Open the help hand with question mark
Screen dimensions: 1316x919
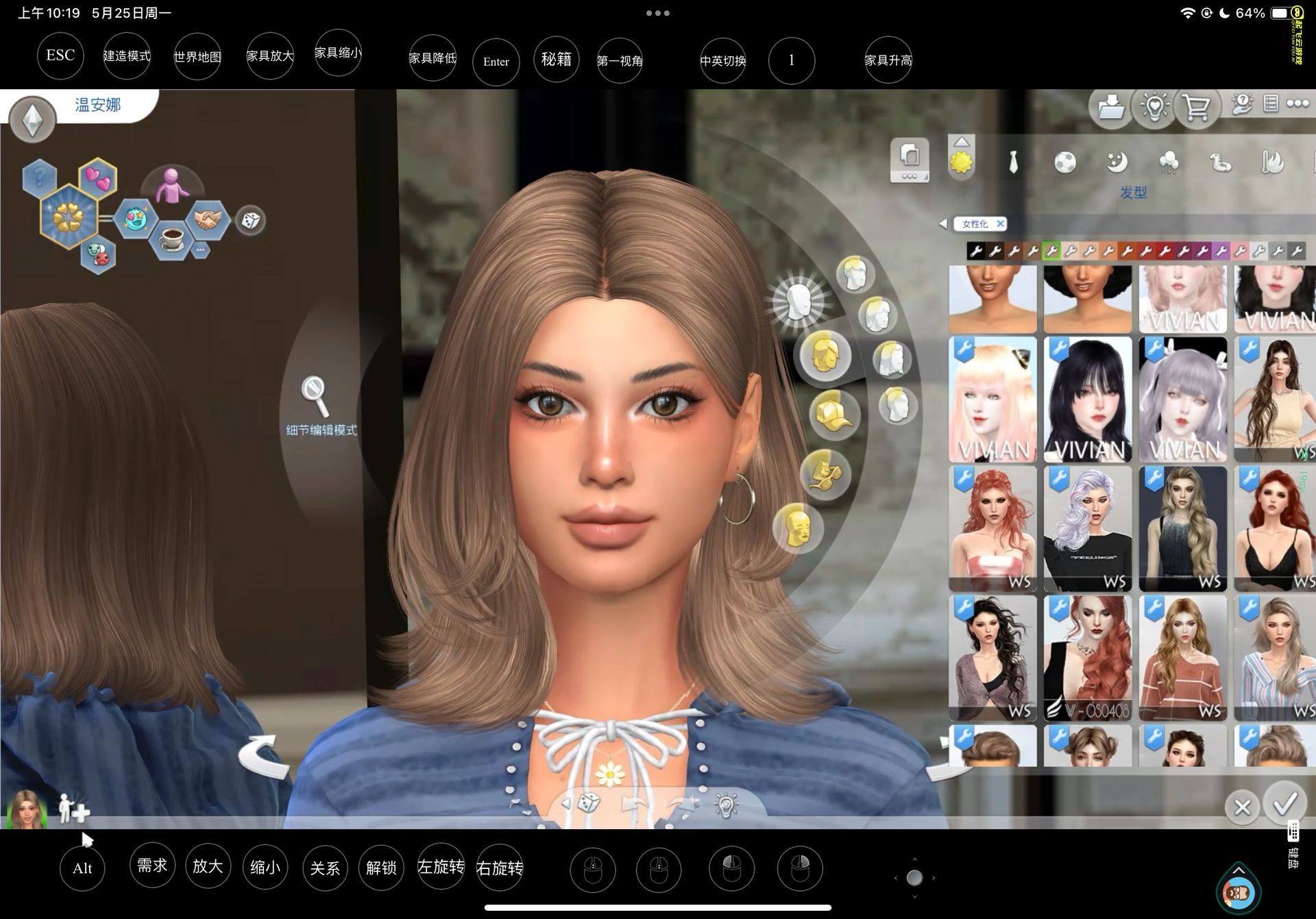tap(1242, 103)
